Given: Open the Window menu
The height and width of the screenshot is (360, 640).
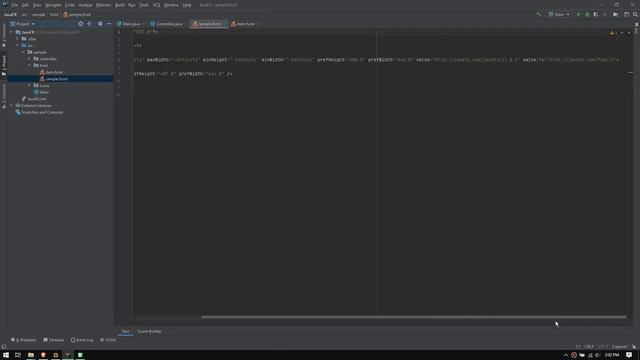Looking at the screenshot, I should (x=171, y=5).
